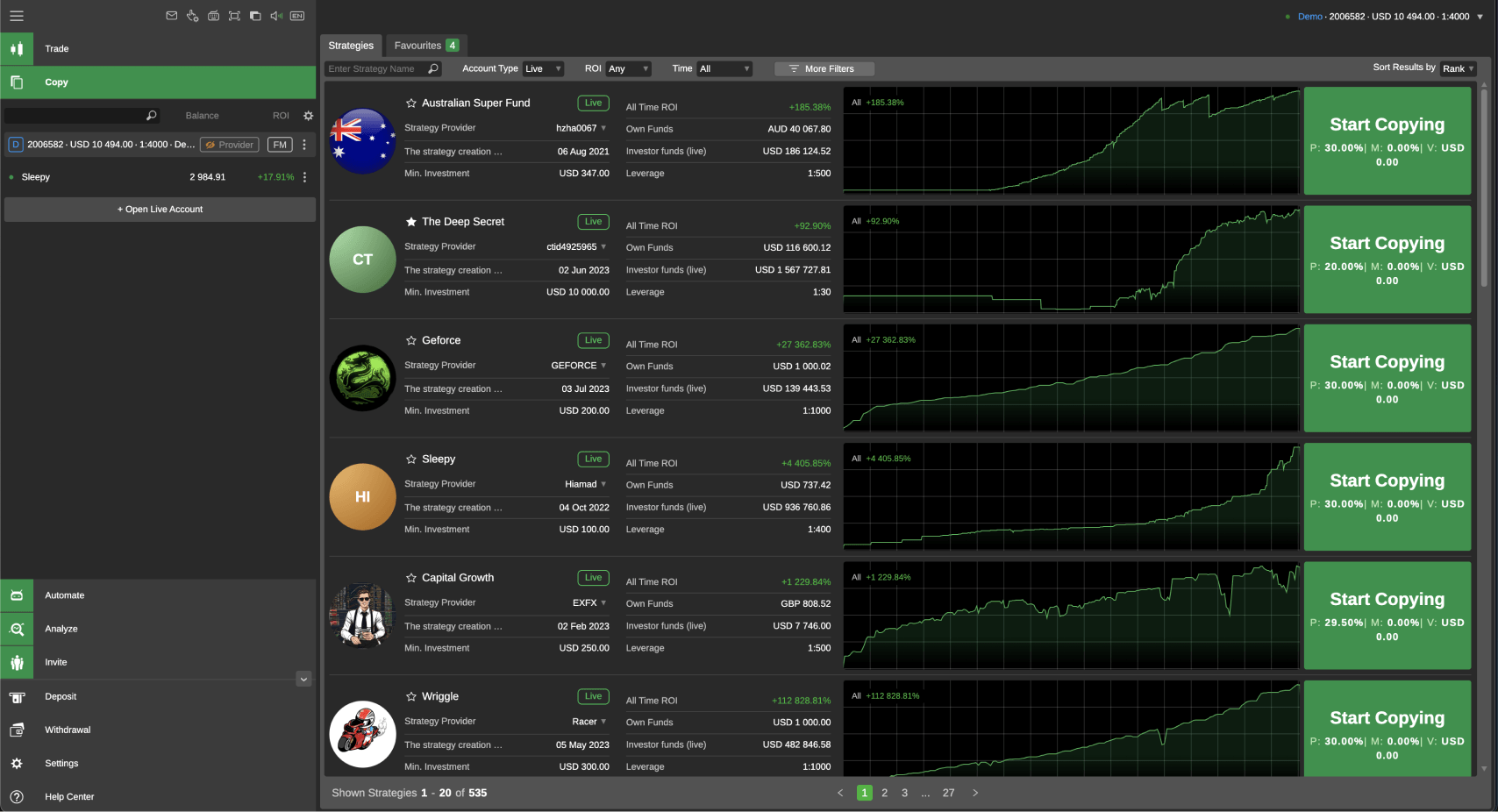The height and width of the screenshot is (812, 1498).
Task: Expand the Sort Results by Rank dropdown
Action: [1457, 68]
